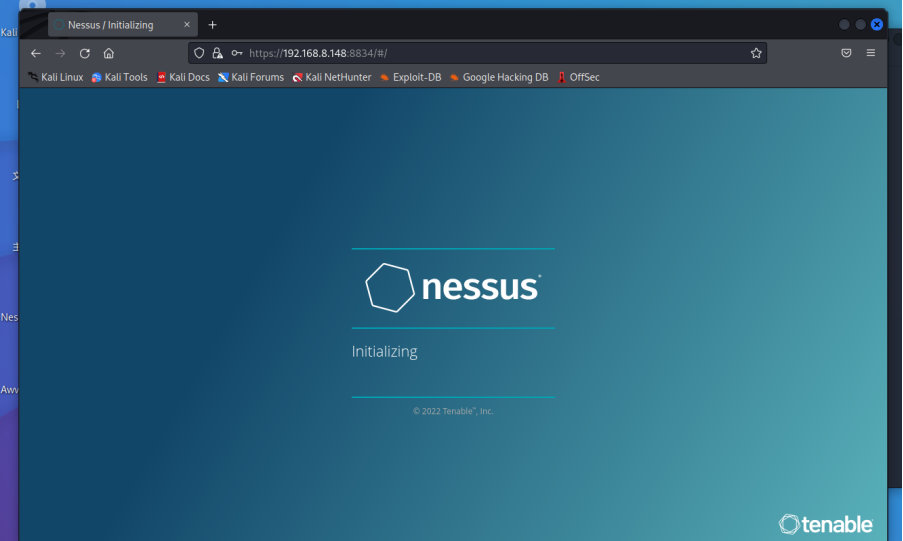Open a new browser tab
The height and width of the screenshot is (541, 903).
pos(213,25)
